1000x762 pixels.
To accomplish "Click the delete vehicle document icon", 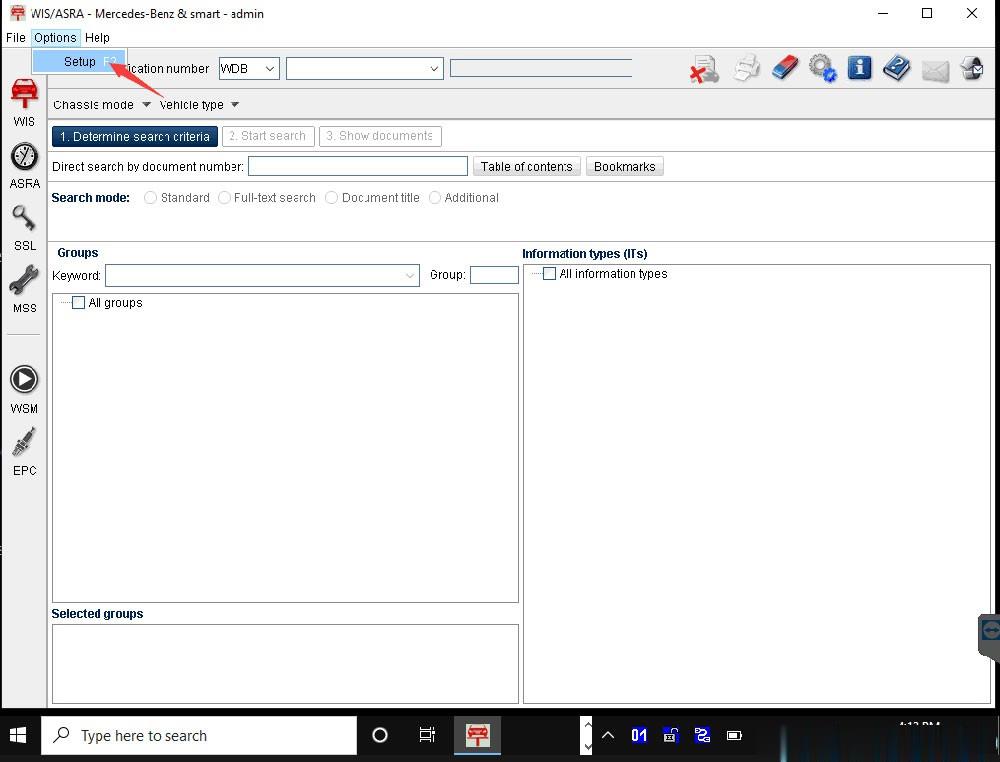I will click(705, 69).
